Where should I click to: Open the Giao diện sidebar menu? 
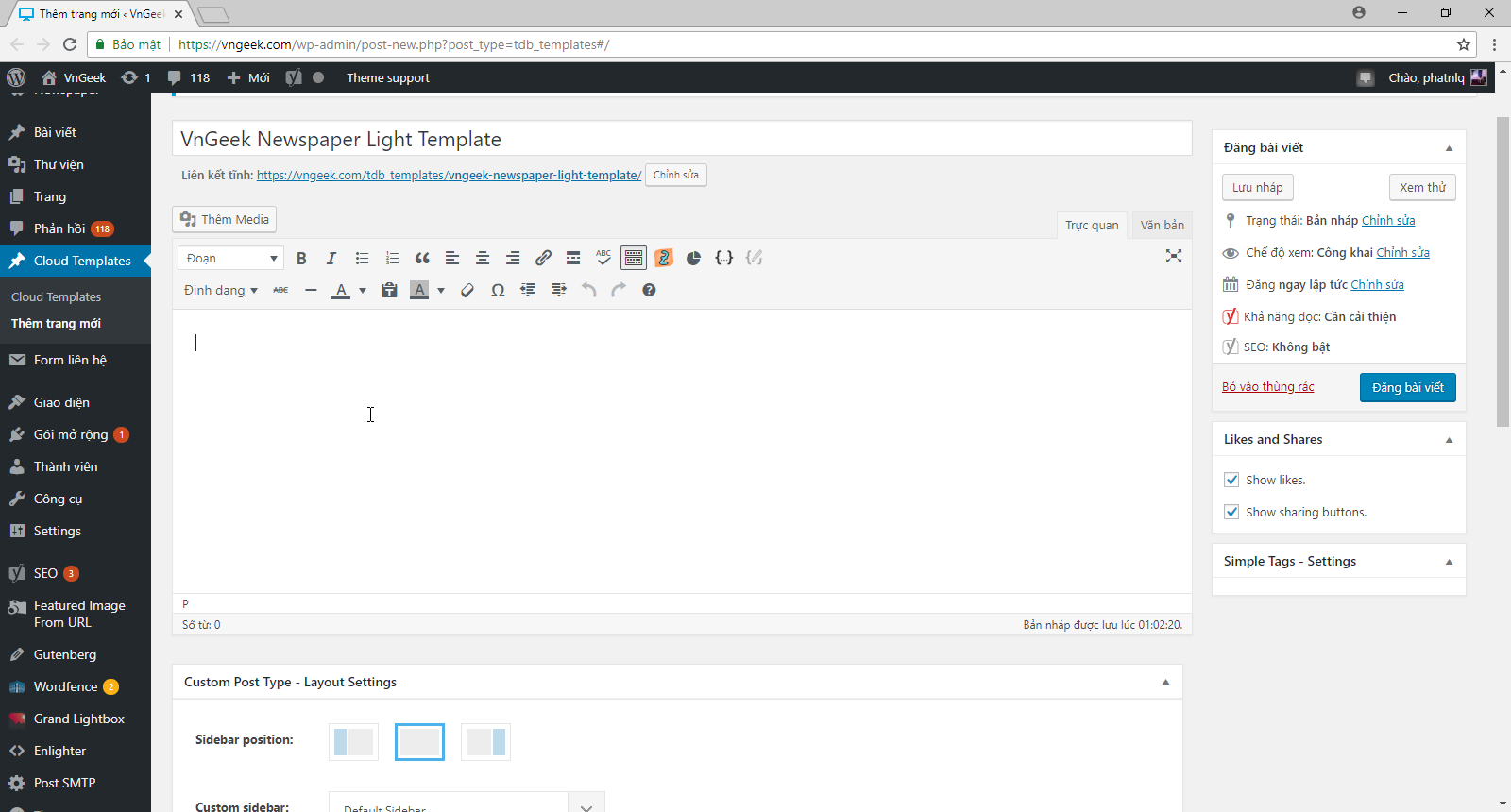[76, 402]
